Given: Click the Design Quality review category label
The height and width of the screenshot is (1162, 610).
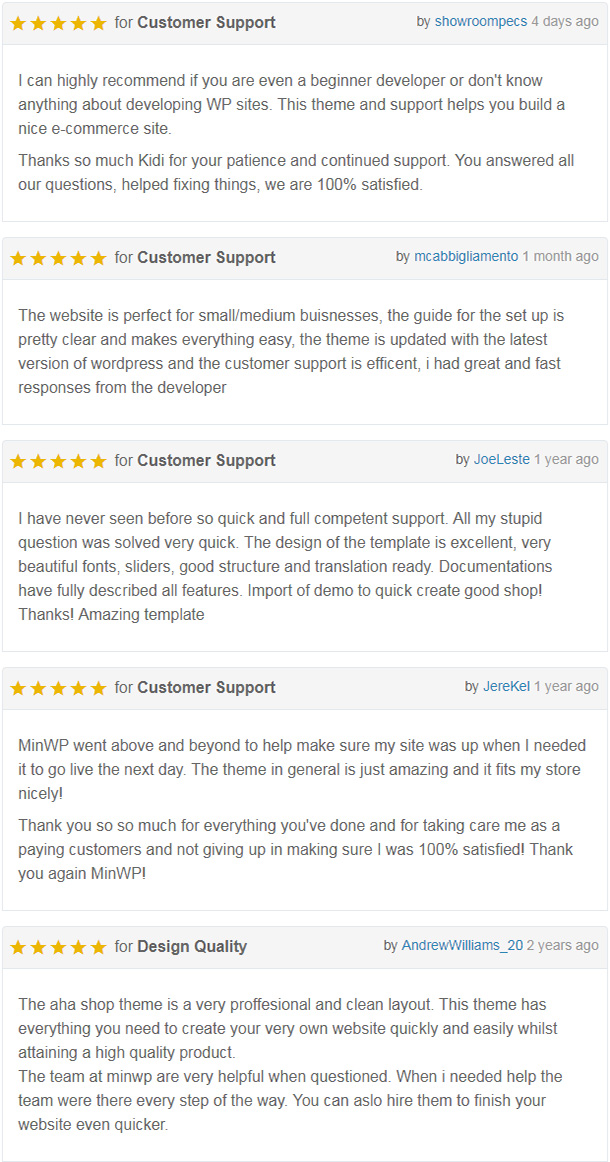Looking at the screenshot, I should pos(192,946).
